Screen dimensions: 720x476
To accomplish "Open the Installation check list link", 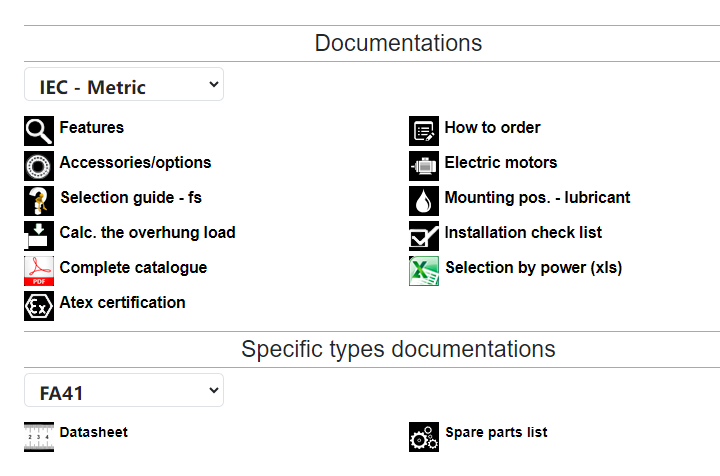I will 523,232.
